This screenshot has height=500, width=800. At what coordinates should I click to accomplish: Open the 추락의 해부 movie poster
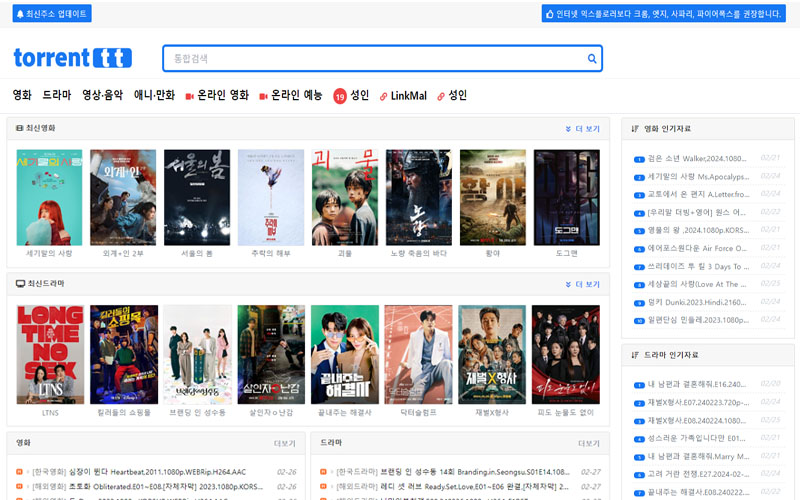click(x=271, y=197)
